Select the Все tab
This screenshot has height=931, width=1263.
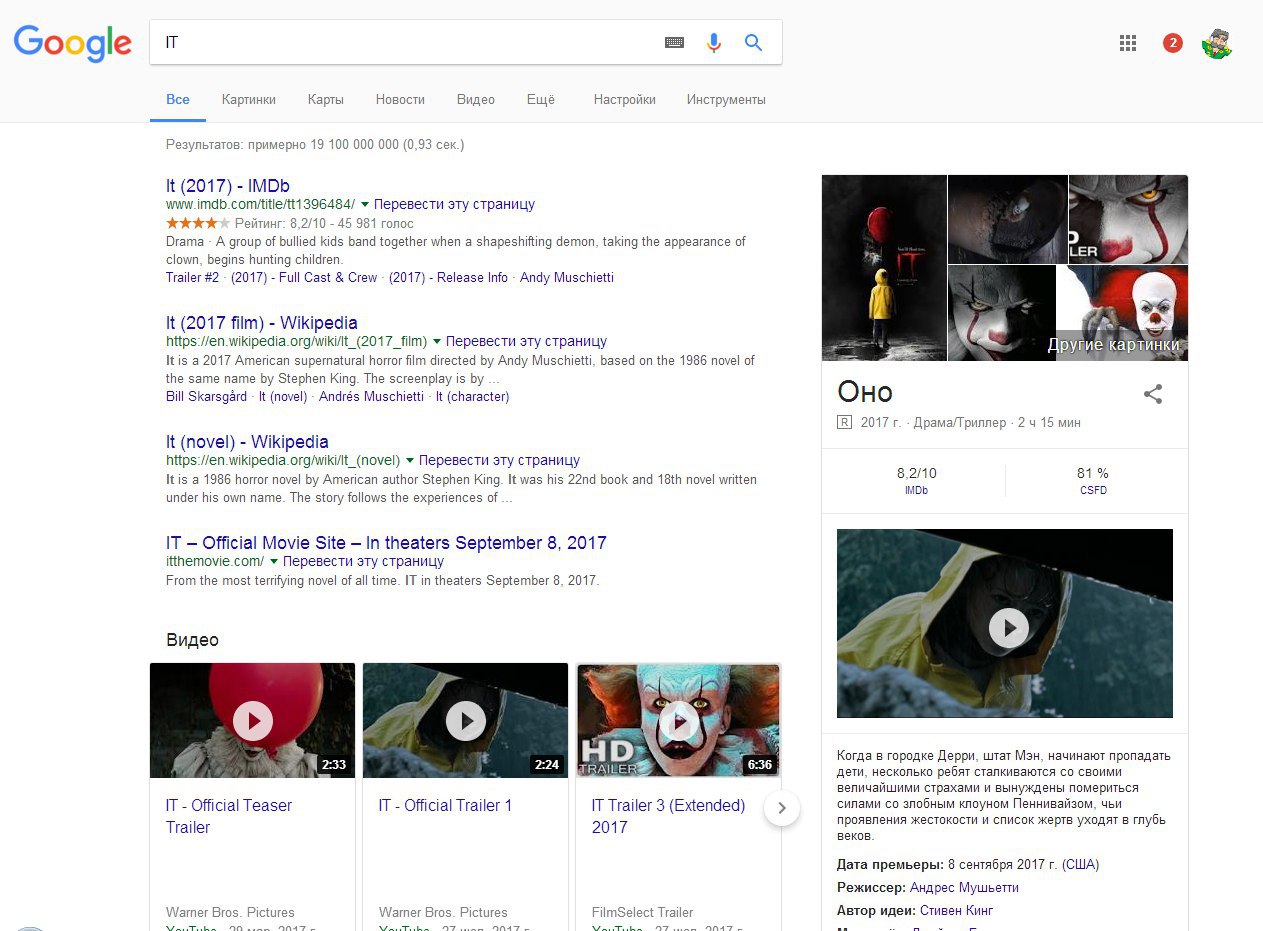(x=178, y=100)
